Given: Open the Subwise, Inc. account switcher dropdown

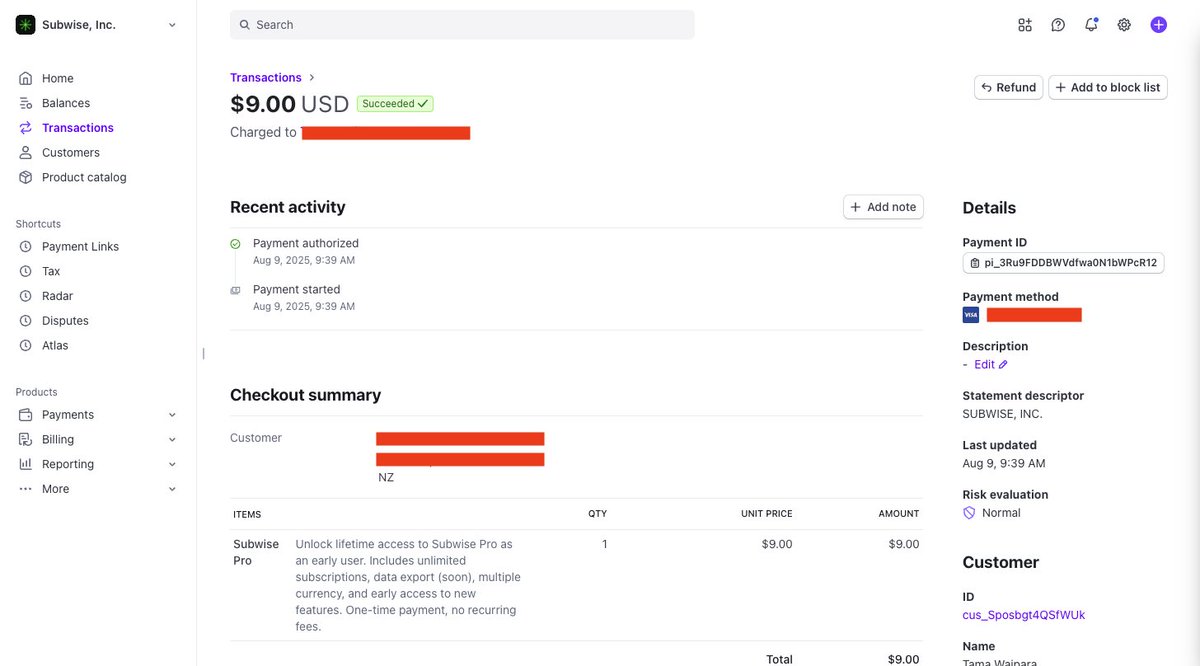Looking at the screenshot, I should [97, 25].
